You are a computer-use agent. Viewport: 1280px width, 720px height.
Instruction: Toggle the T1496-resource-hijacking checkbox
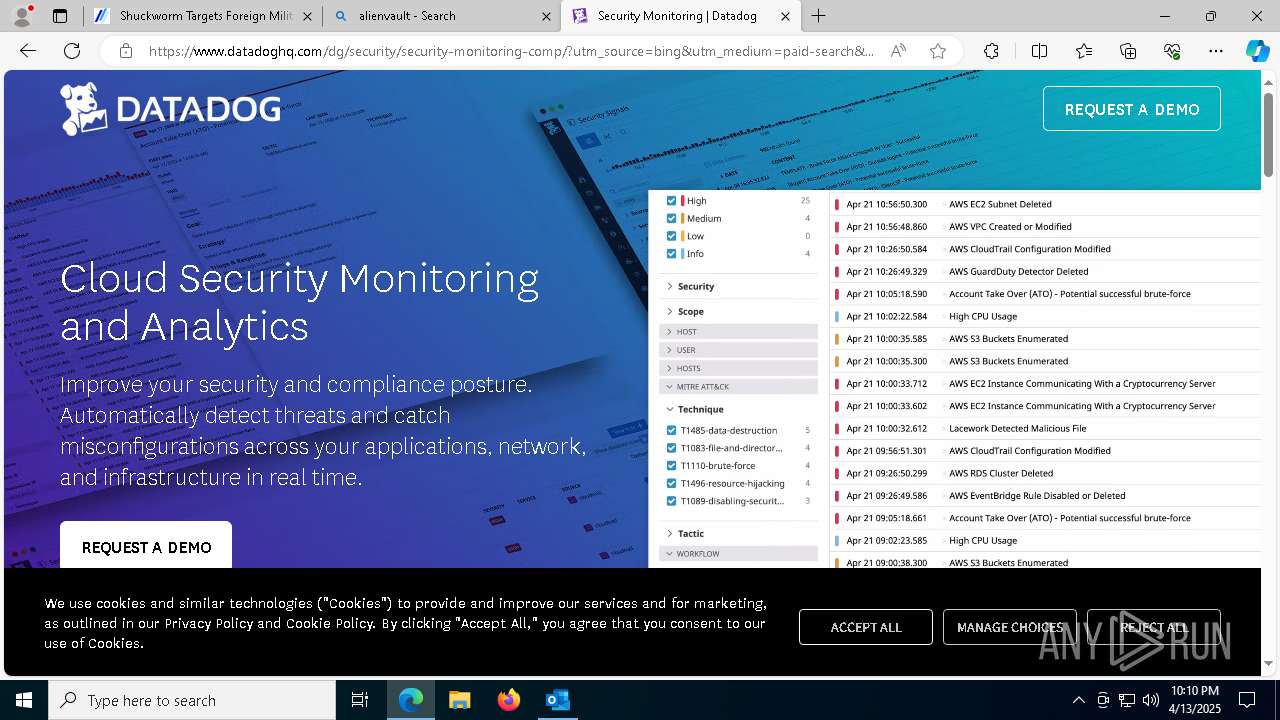pyautogui.click(x=672, y=483)
